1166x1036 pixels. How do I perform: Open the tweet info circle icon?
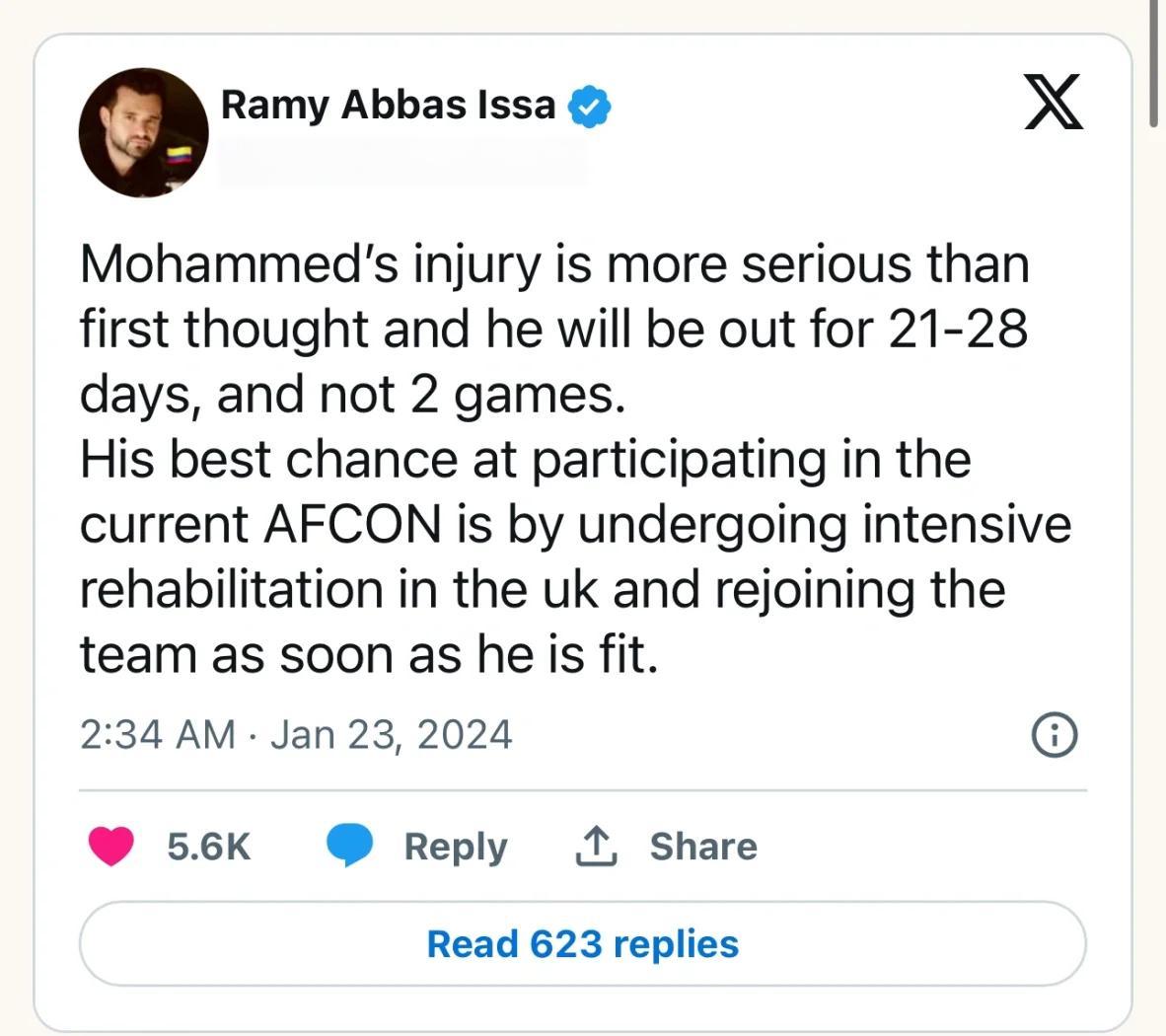(1054, 735)
